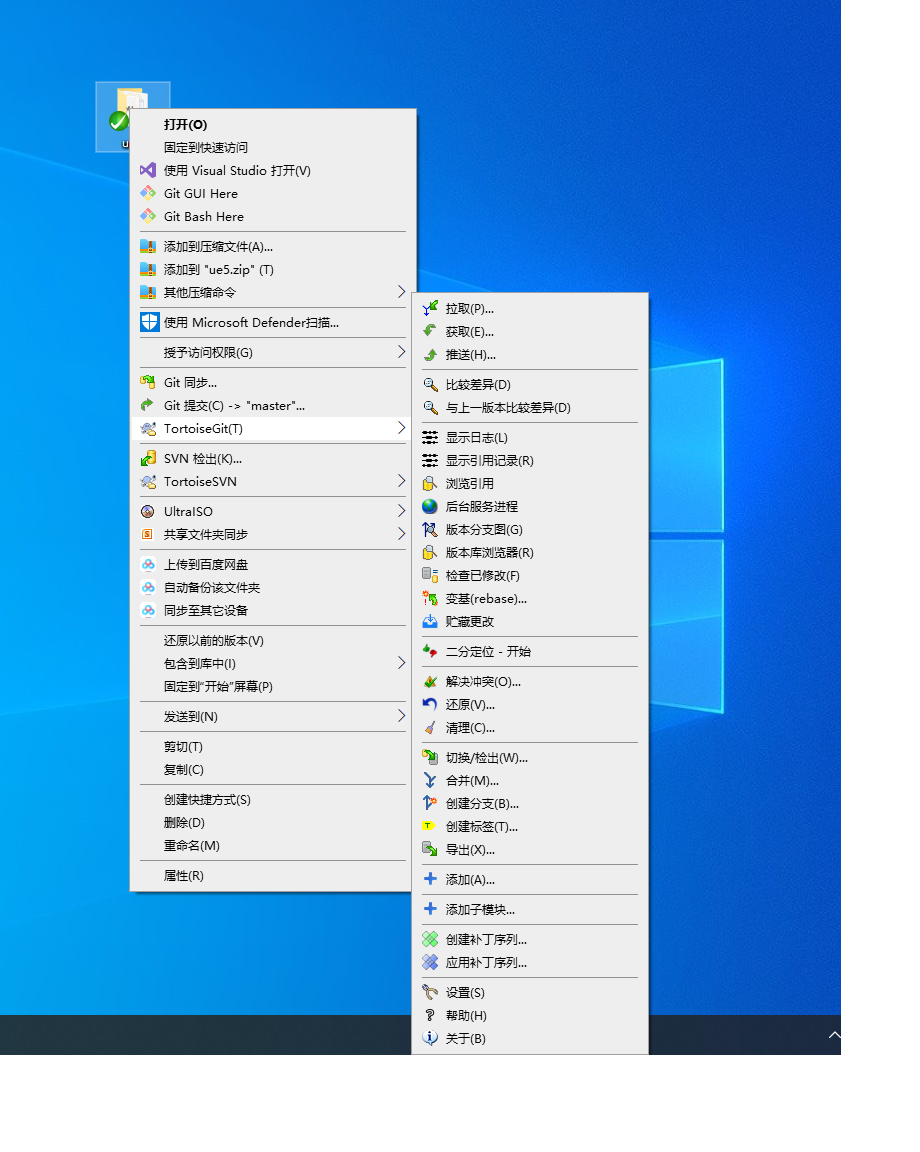Screen dimensions: 920x1152
Task: Click the 解决冲突 icon
Action: click(x=430, y=682)
